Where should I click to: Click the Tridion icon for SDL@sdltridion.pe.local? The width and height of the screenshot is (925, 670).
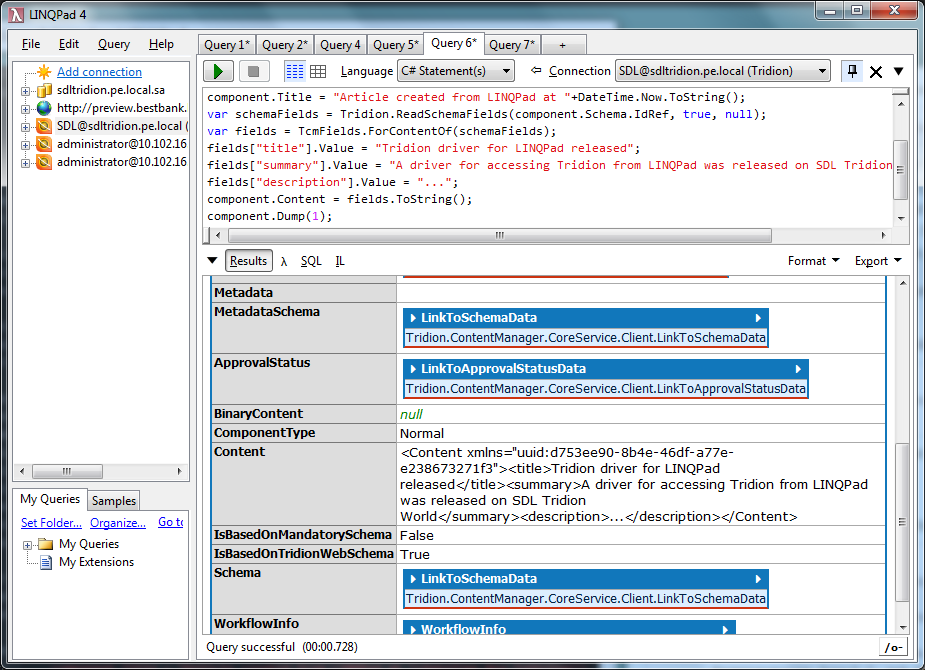(x=44, y=126)
